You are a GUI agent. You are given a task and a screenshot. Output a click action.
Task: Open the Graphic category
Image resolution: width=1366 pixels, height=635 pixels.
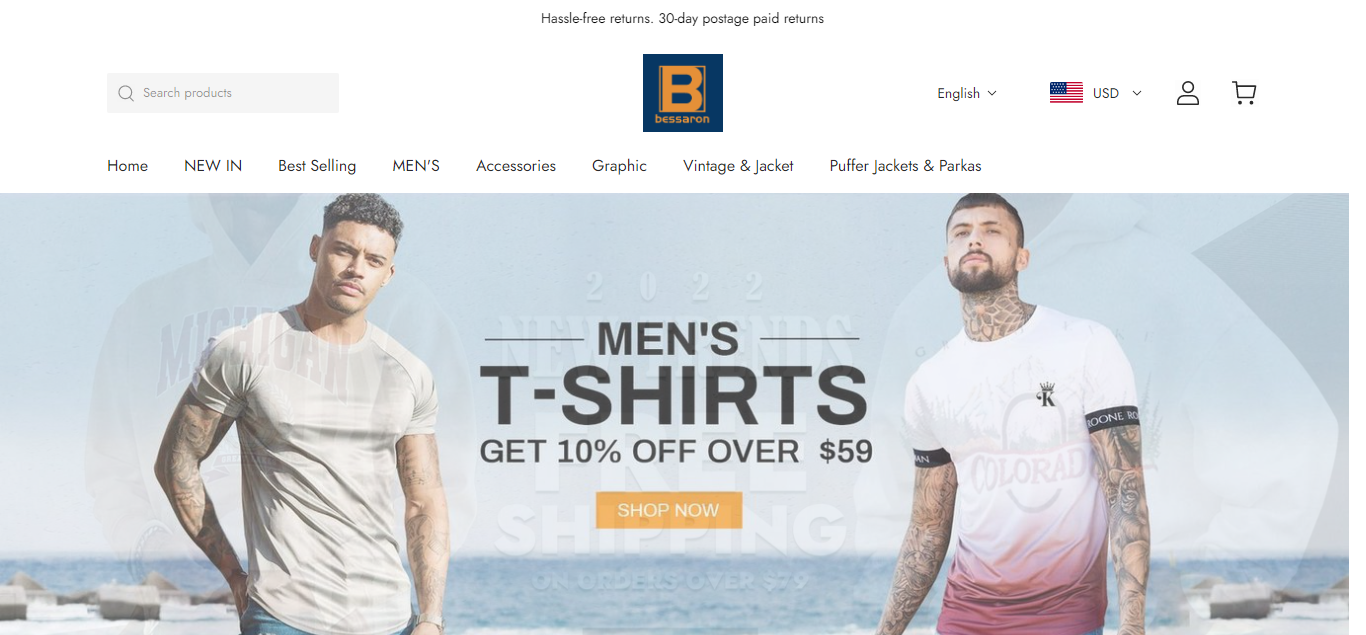click(619, 166)
